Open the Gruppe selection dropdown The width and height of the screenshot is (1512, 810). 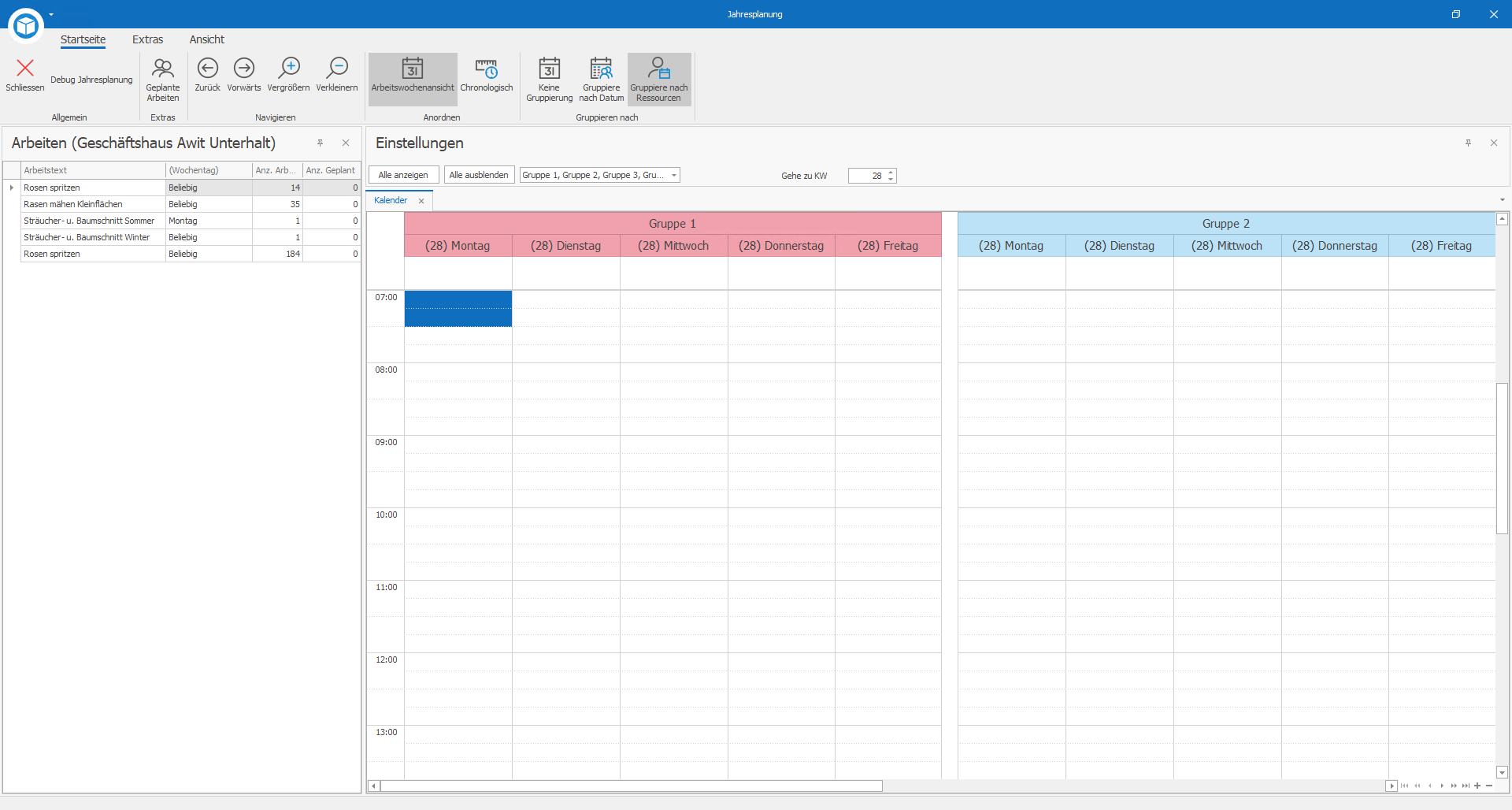point(674,175)
